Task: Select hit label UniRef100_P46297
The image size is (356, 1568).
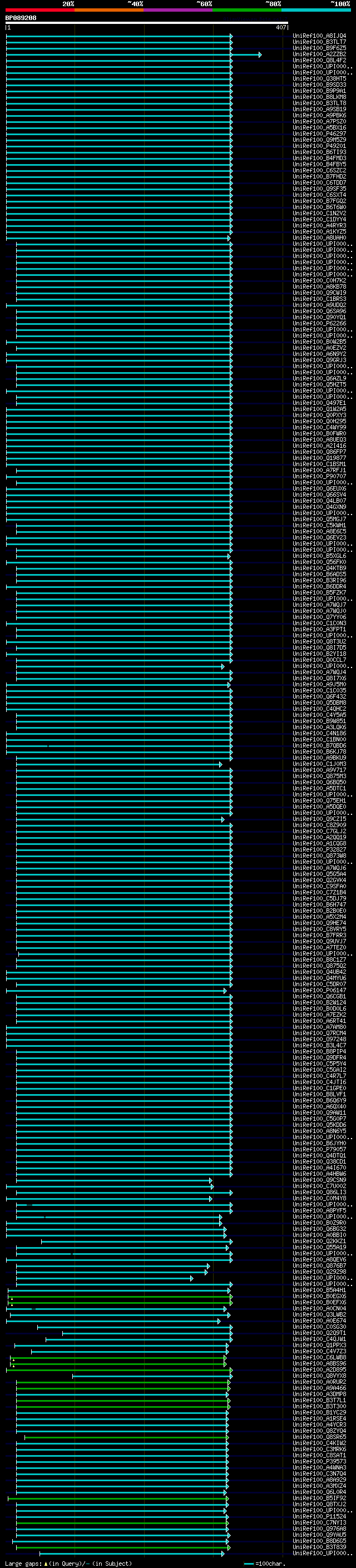Action: click(x=319, y=134)
